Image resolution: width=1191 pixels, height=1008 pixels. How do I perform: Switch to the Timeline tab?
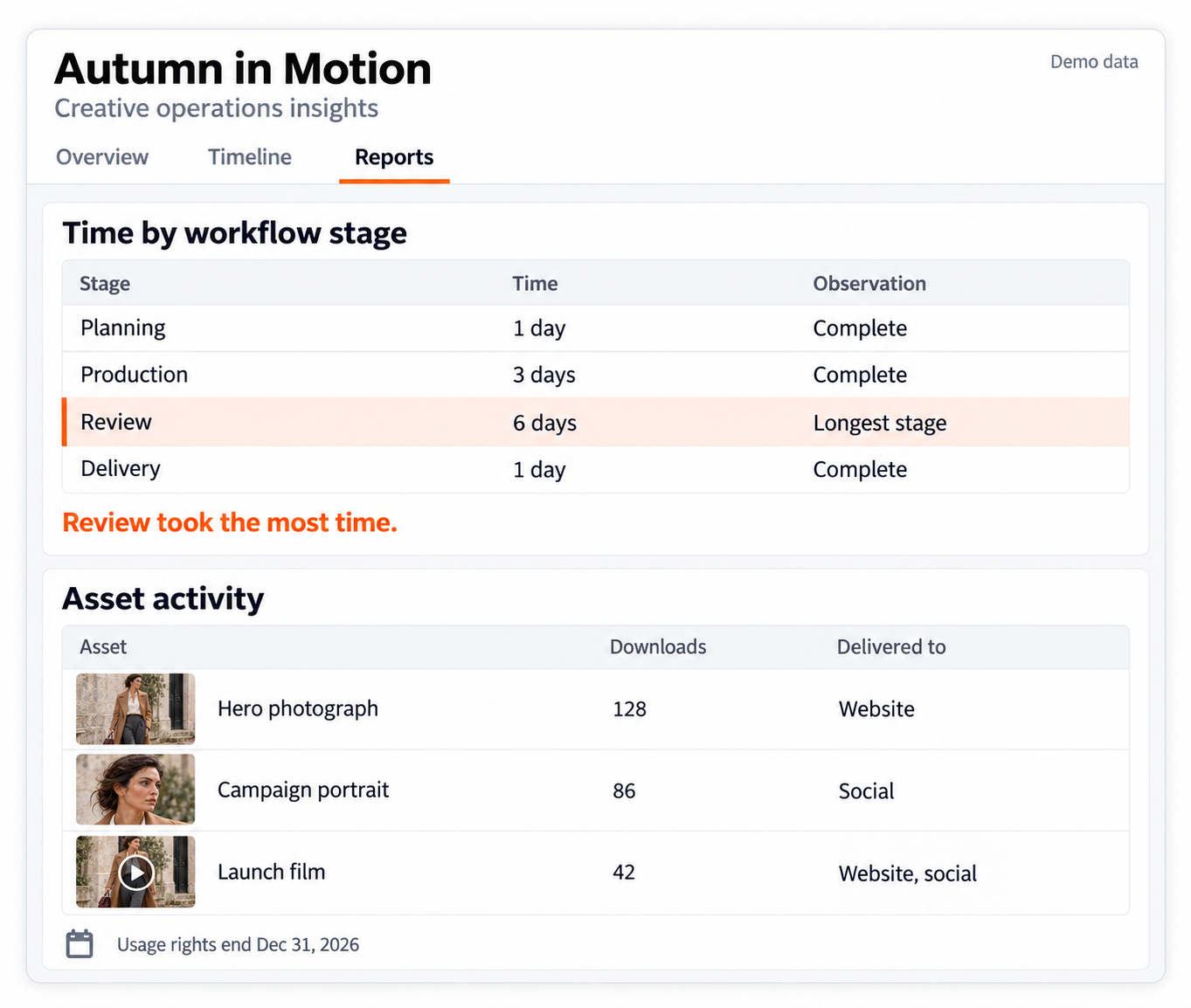click(250, 157)
